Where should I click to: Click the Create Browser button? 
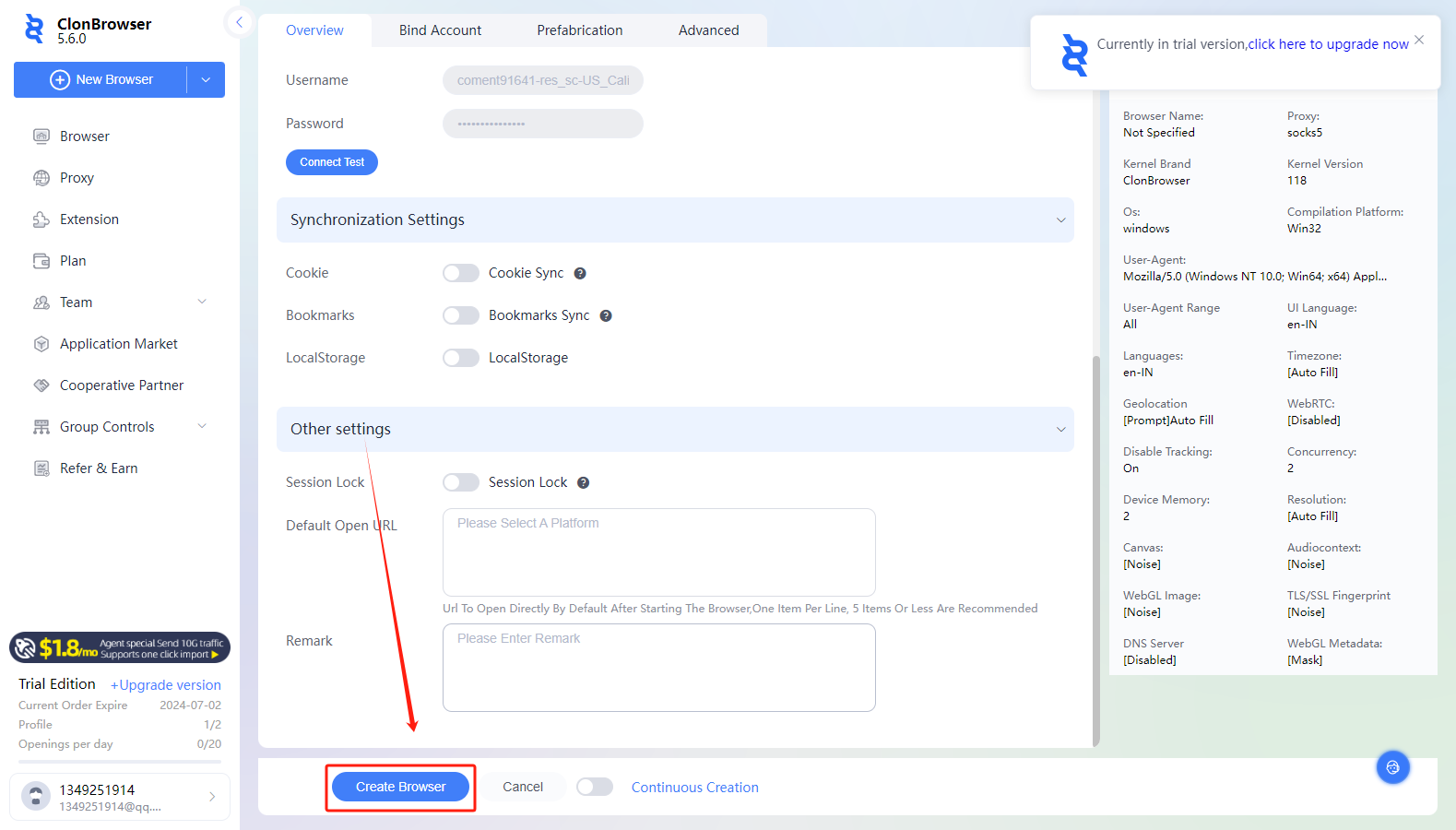tap(400, 787)
